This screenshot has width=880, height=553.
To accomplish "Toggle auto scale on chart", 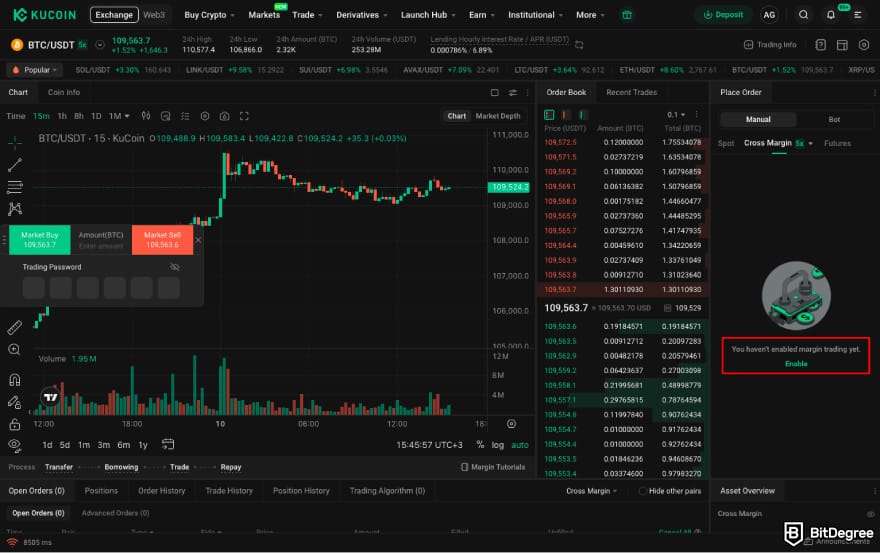I will tap(520, 445).
